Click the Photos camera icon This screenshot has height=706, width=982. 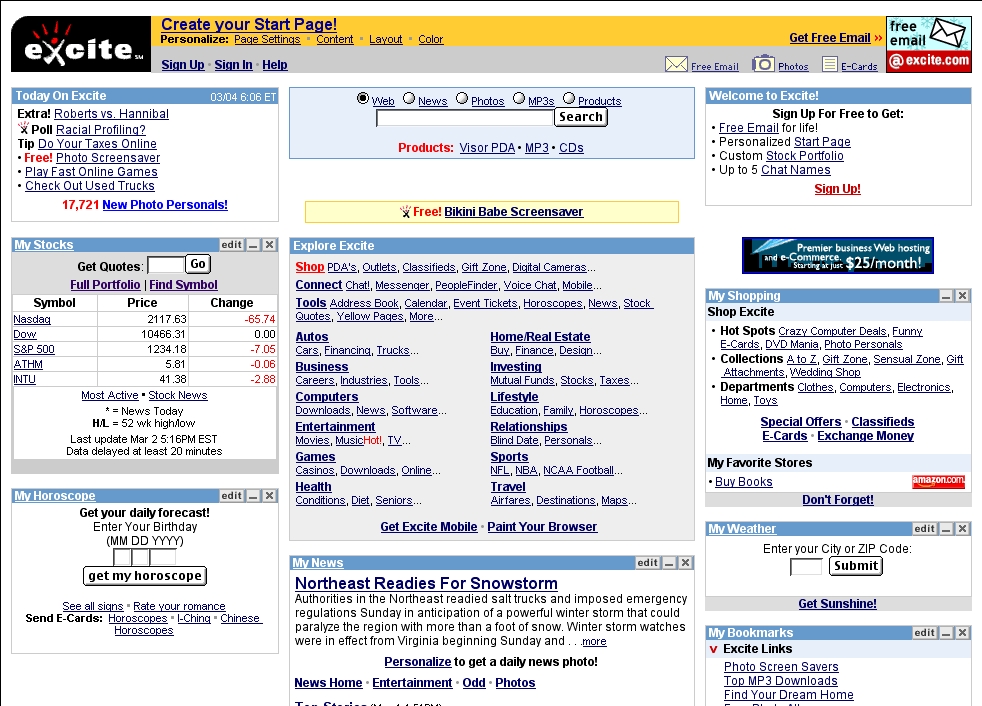(x=763, y=64)
